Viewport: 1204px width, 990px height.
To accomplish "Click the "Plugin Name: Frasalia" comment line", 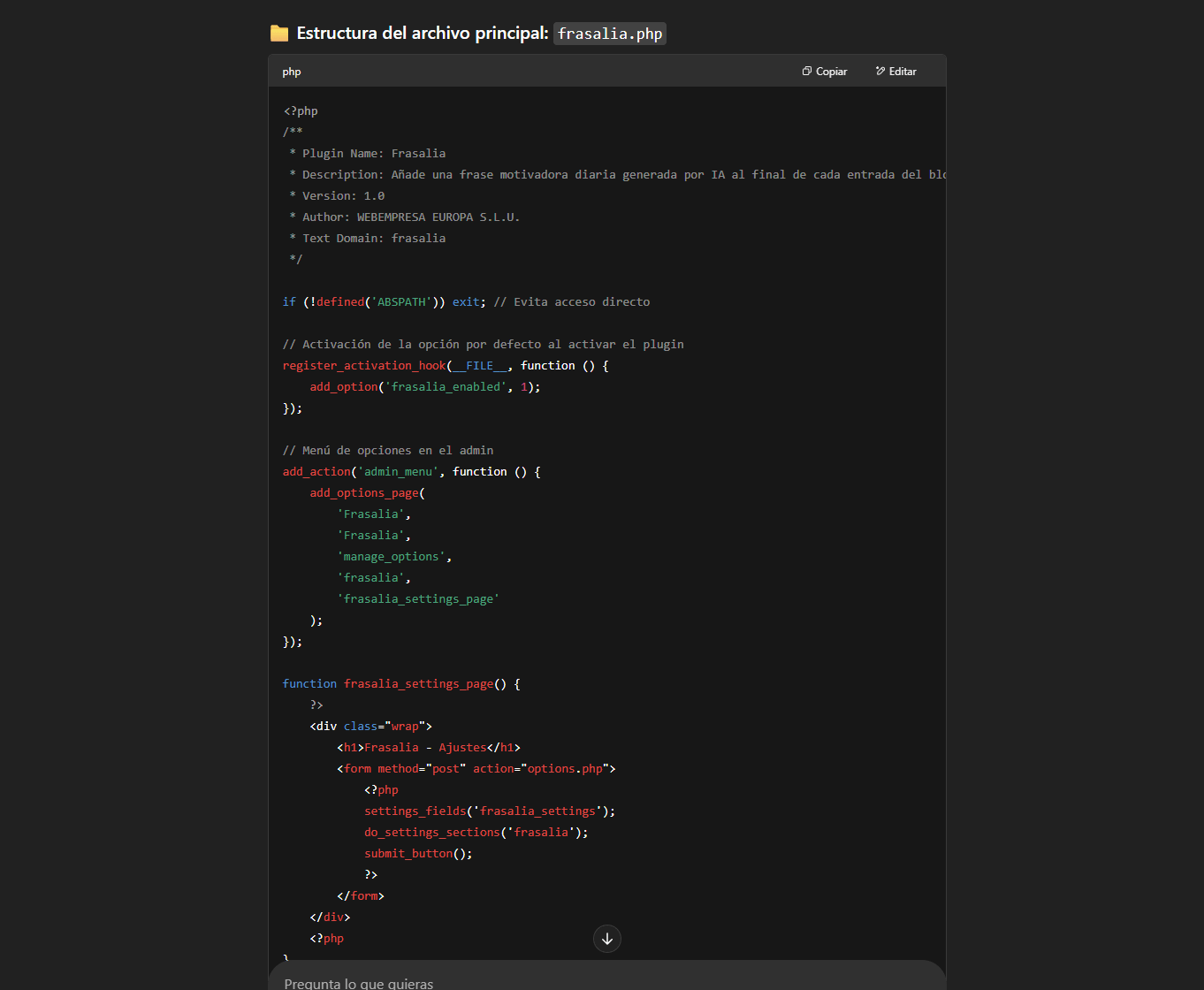I will pyautogui.click(x=368, y=154).
